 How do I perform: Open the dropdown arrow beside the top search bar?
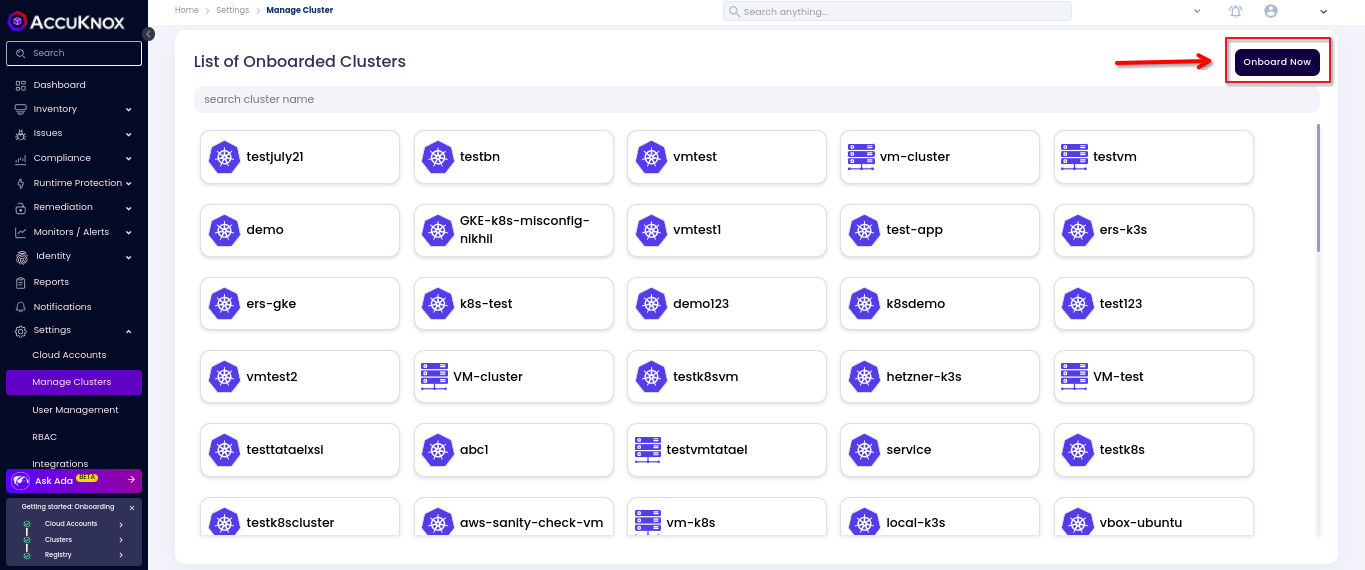tap(1197, 11)
